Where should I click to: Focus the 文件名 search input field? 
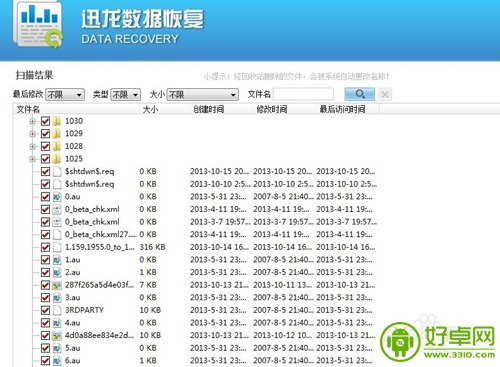point(303,94)
